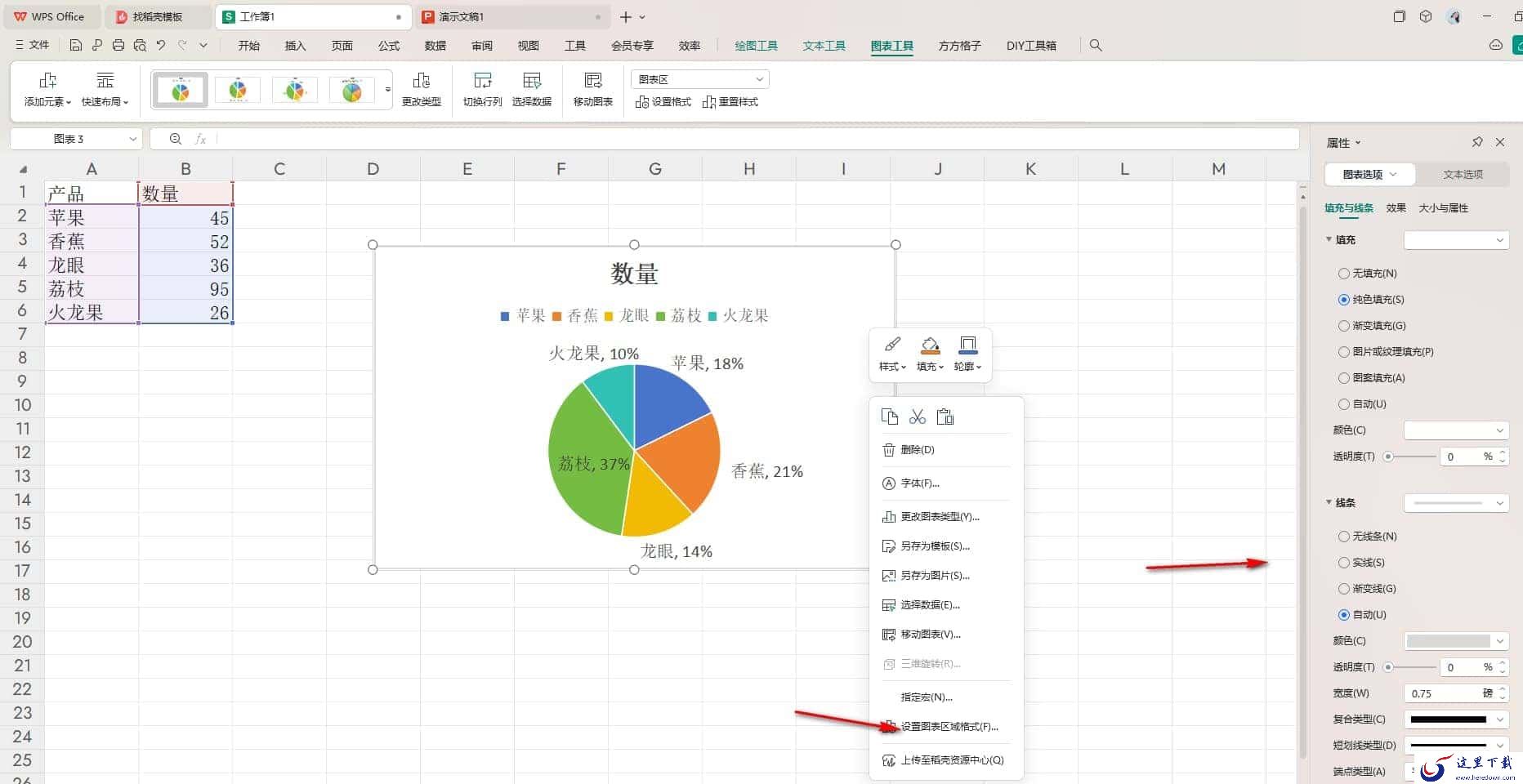Open the File menu button
Screen dimensions: 1523x784
(33, 46)
